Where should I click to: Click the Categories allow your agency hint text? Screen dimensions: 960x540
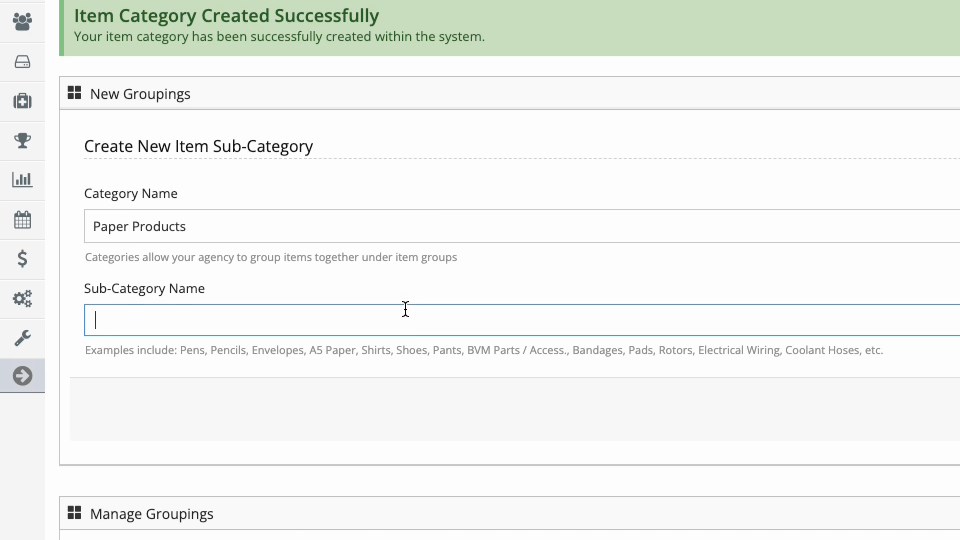point(271,257)
